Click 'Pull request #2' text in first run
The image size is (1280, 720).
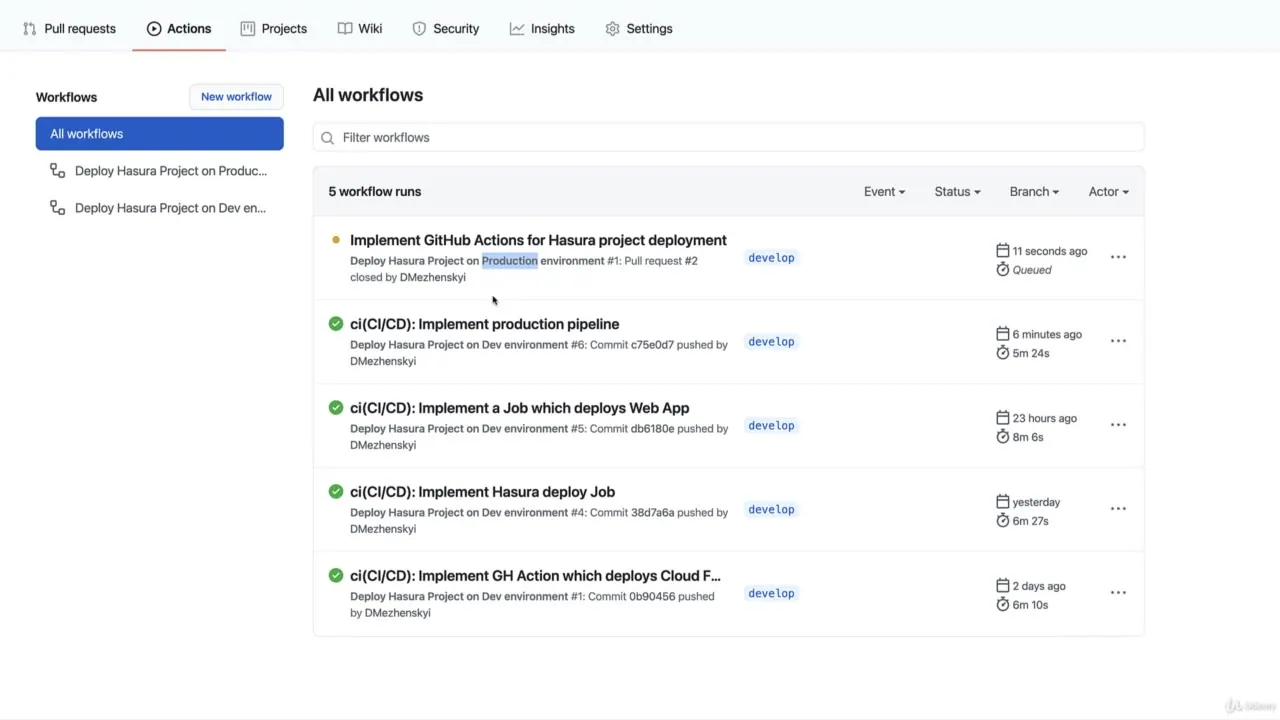pyautogui.click(x=661, y=261)
